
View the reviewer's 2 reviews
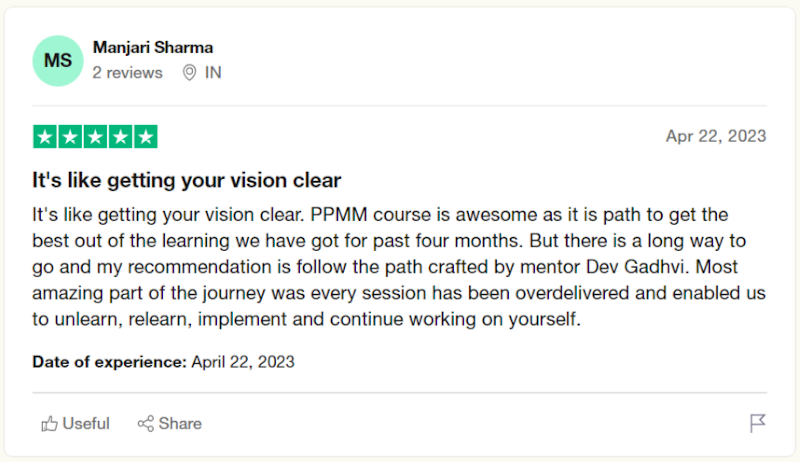click(x=128, y=72)
